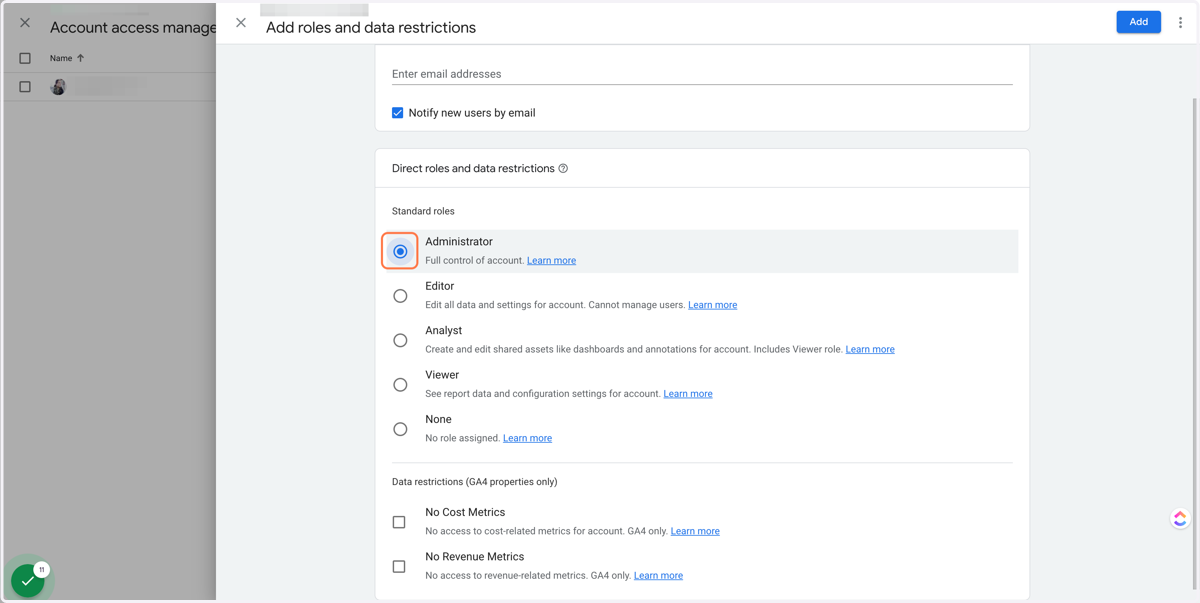Close the Account access management panel
This screenshot has width=1200, height=603.
point(25,22)
